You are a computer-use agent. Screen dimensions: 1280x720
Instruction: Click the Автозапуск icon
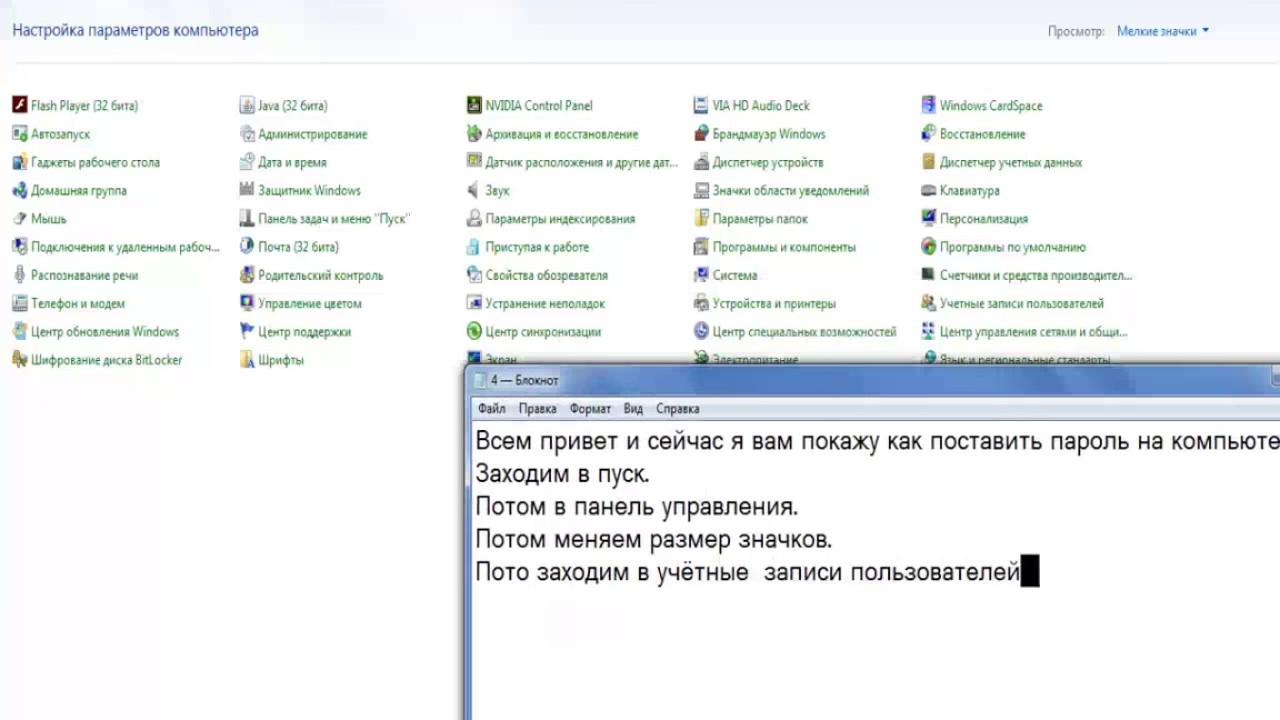tap(19, 133)
